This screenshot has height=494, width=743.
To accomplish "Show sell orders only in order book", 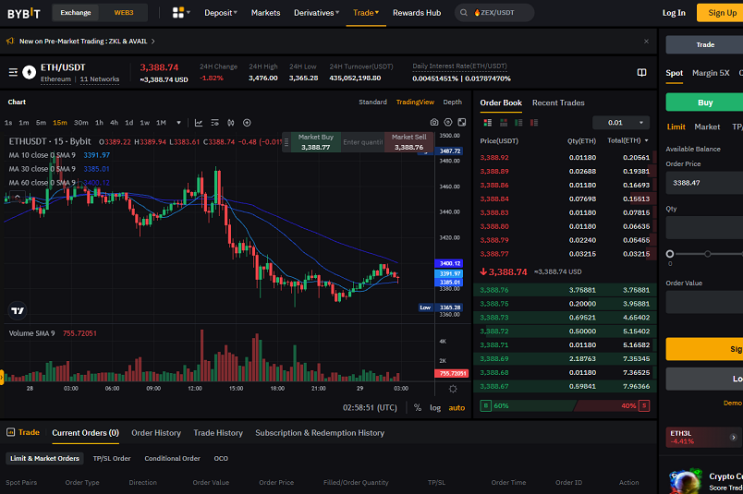I will (535, 123).
